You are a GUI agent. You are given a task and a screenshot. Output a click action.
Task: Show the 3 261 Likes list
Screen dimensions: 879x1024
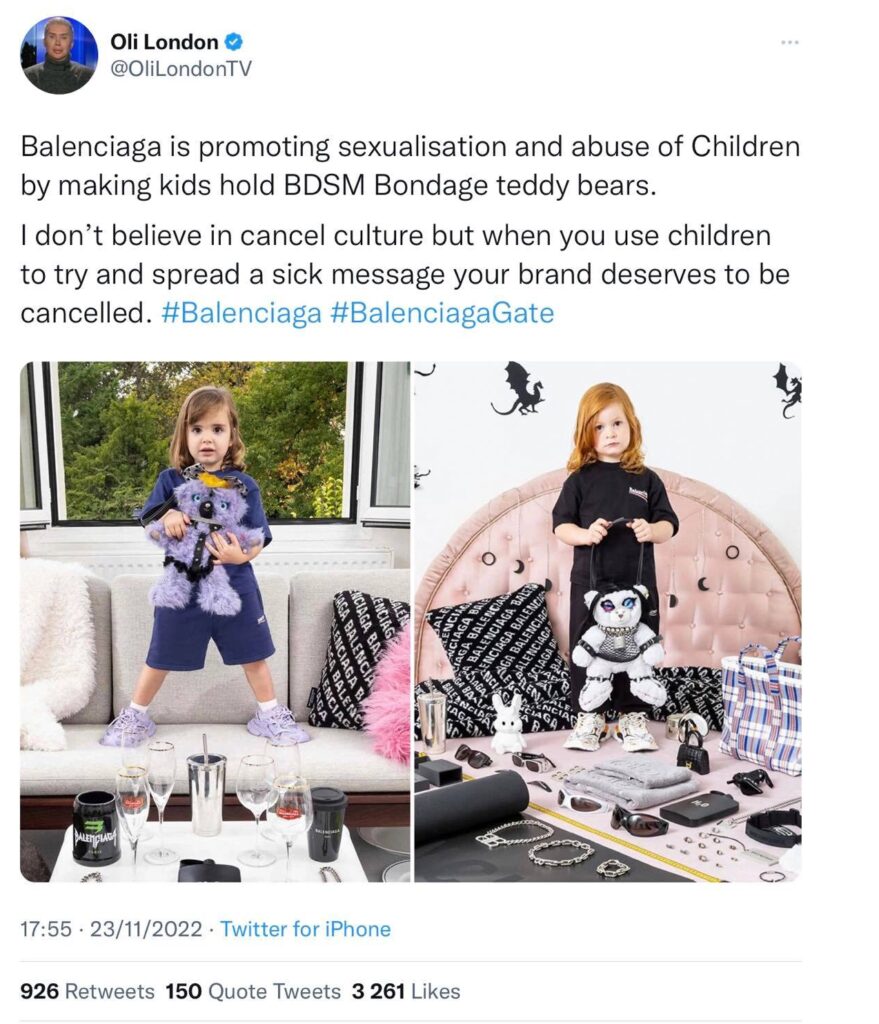point(406,991)
